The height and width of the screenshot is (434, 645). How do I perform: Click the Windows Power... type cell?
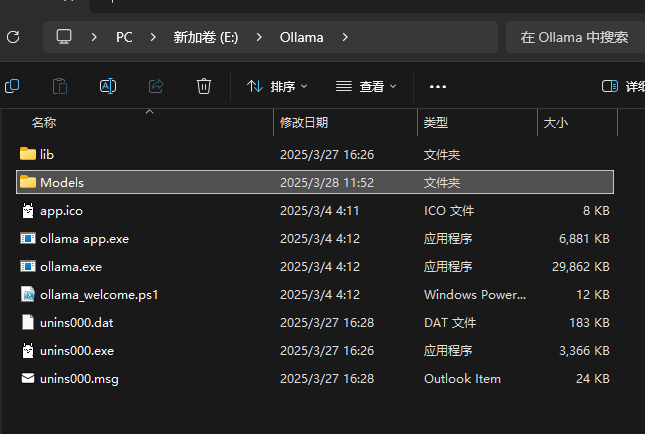(x=475, y=295)
